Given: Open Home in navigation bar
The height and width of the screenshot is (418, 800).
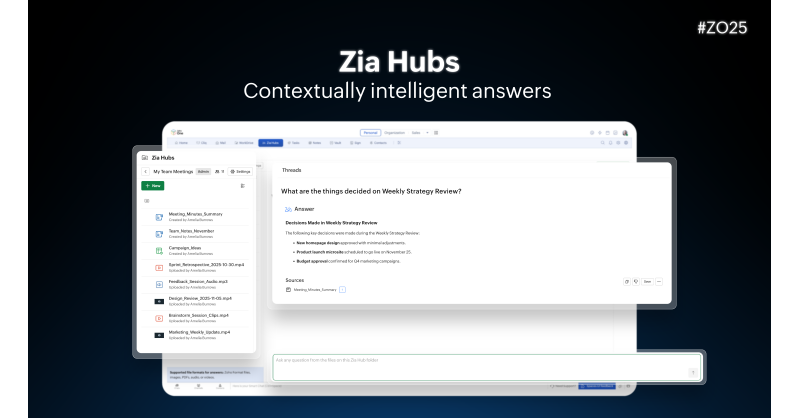Looking at the screenshot, I should click(181, 143).
